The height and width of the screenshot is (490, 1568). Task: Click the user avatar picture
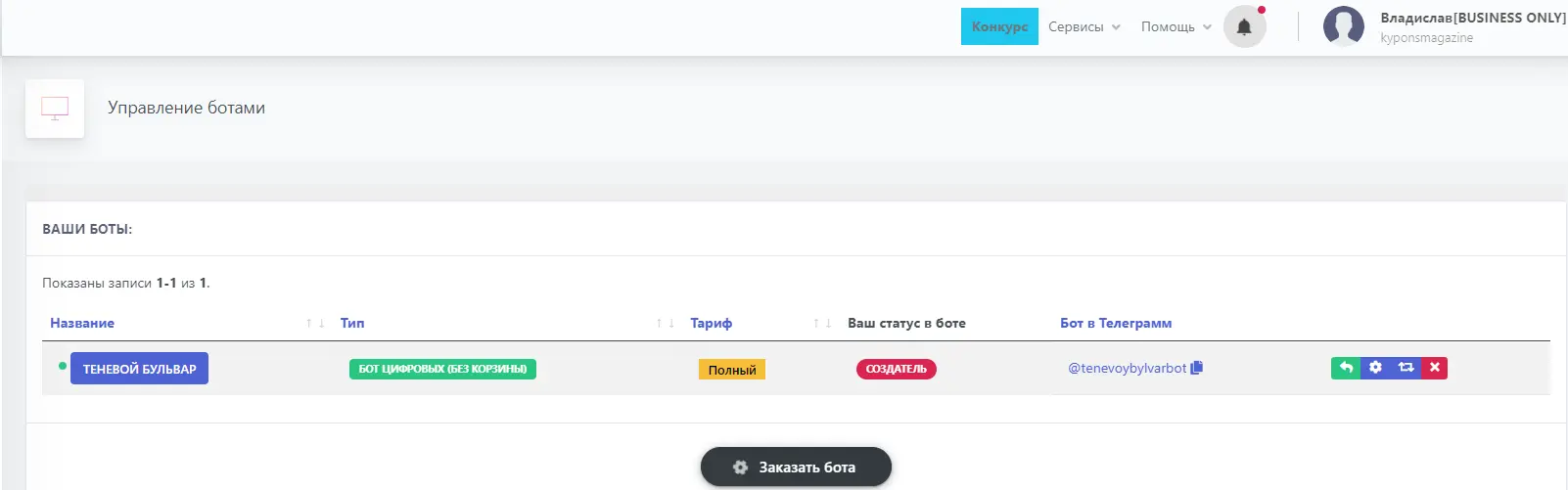pyautogui.click(x=1343, y=26)
